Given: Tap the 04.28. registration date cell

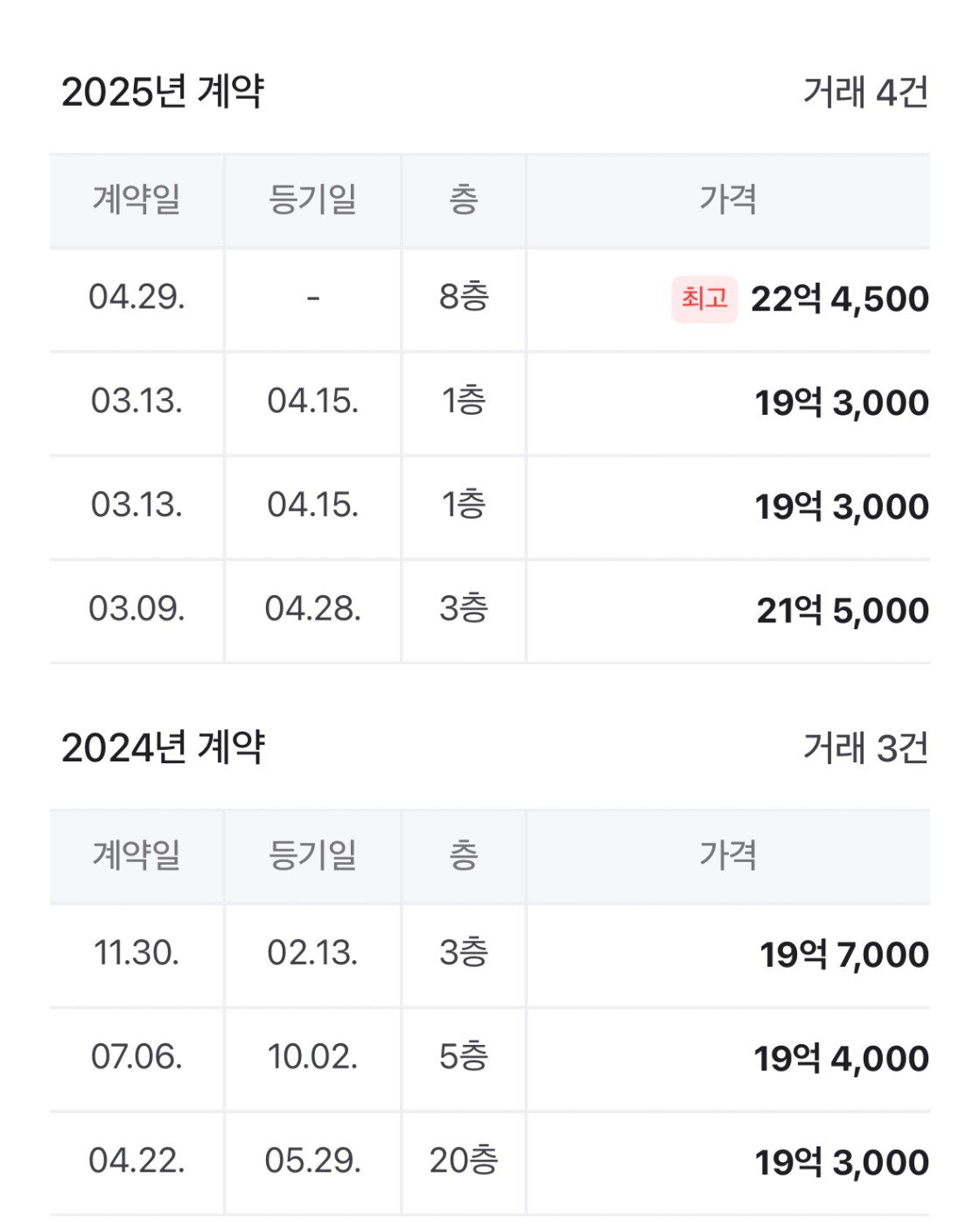Looking at the screenshot, I should pyautogui.click(x=313, y=609).
